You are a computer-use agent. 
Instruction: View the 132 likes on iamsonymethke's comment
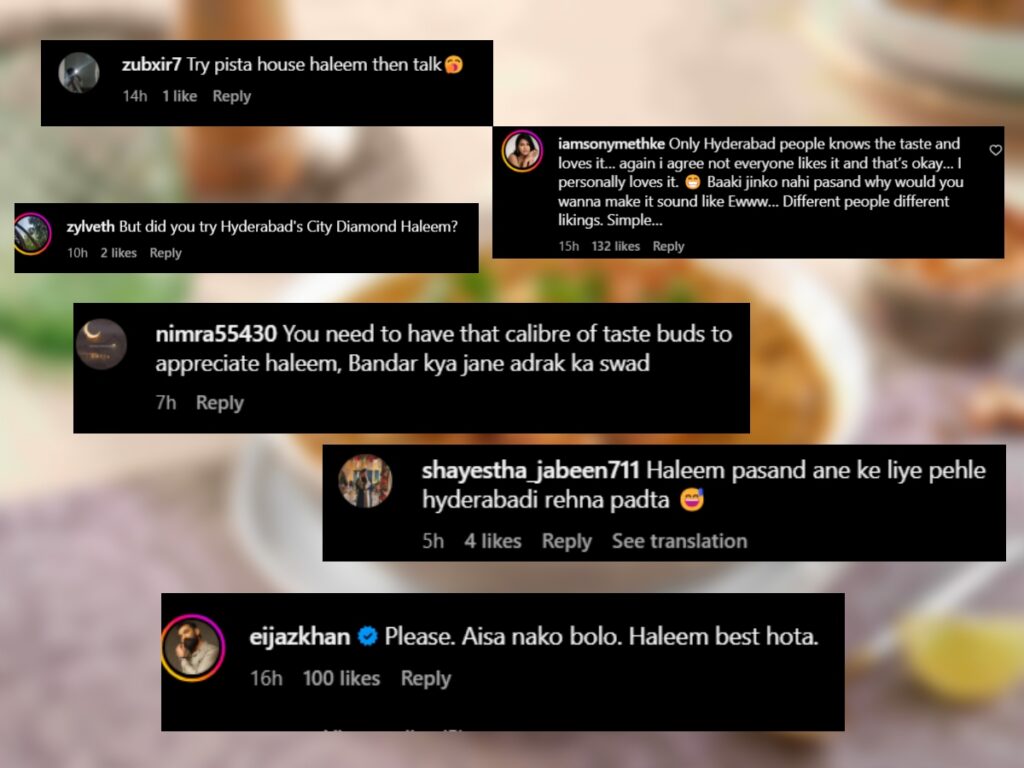pyautogui.click(x=615, y=246)
